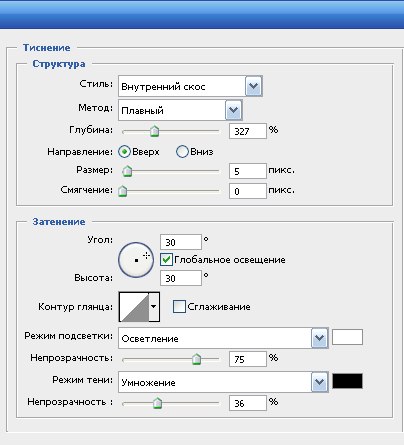Click the Глубина value field showing 327

pos(248,131)
